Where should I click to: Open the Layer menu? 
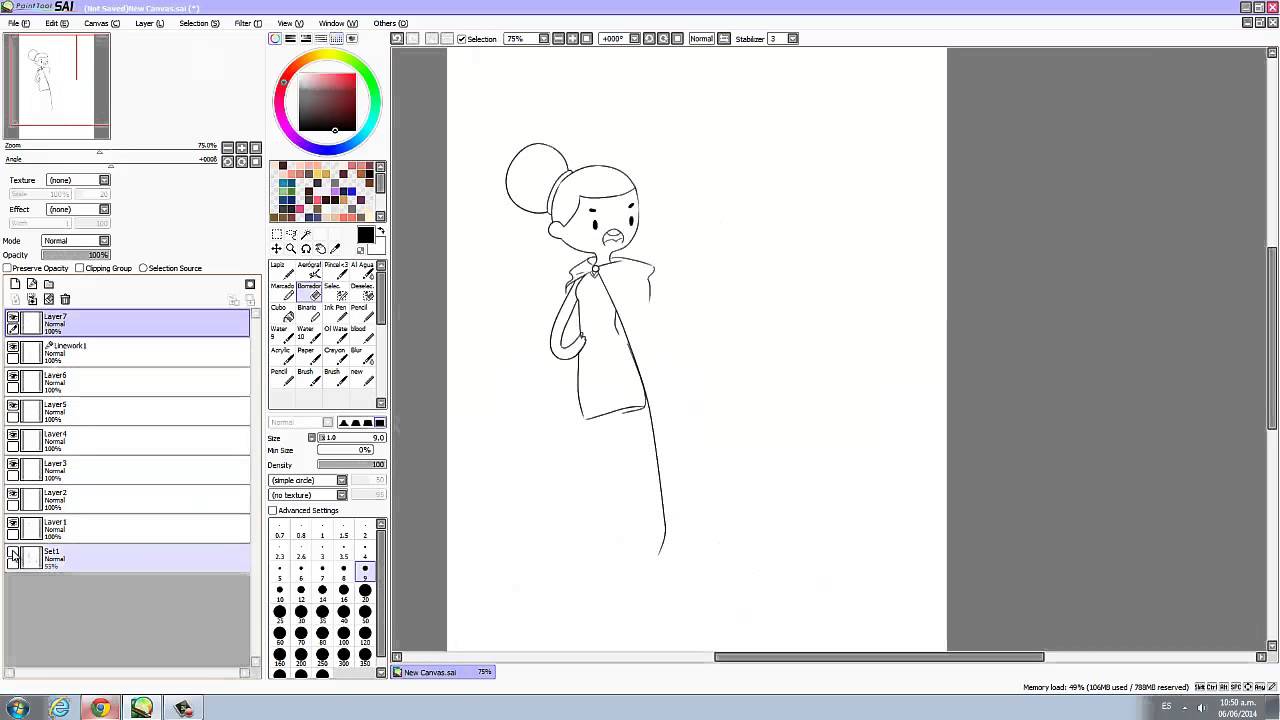(150, 23)
